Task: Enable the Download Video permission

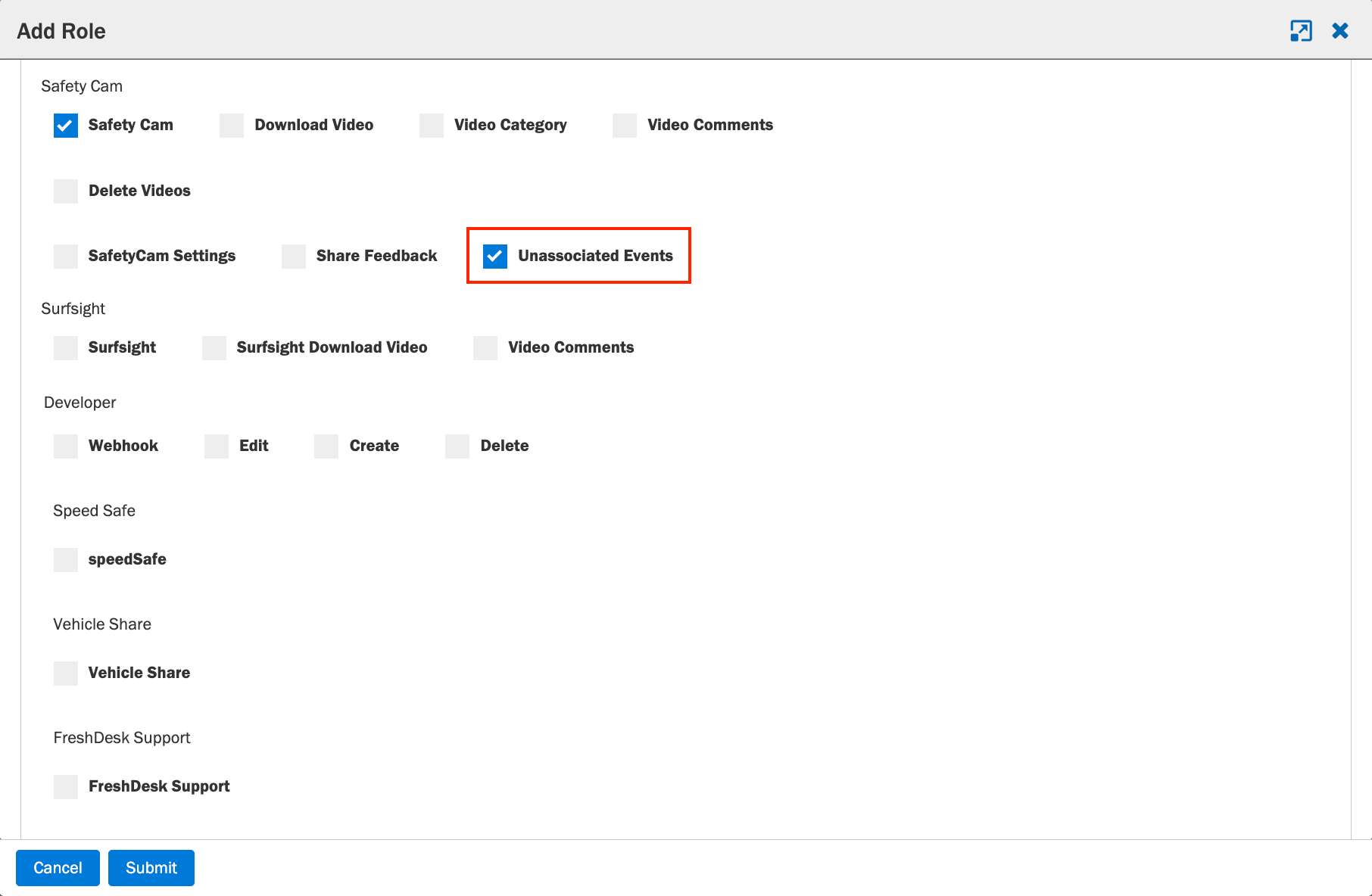Action: [232, 126]
